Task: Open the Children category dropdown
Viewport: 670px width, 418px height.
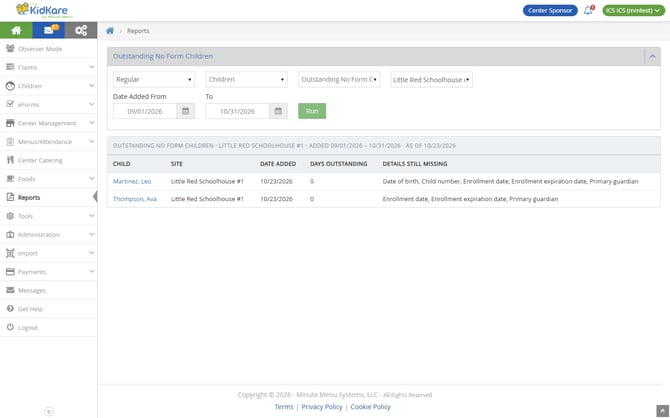Action: click(x=247, y=79)
